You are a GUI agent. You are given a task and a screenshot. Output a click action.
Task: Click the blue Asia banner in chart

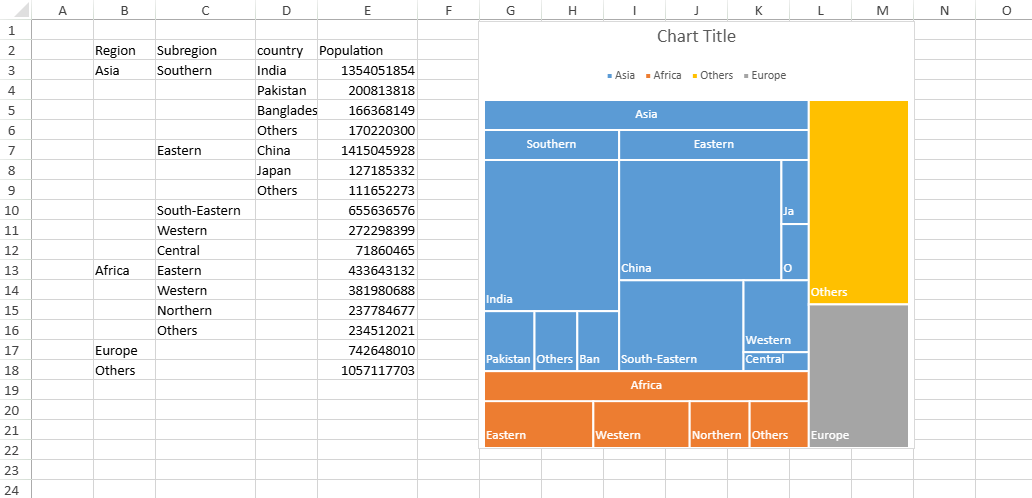click(646, 115)
